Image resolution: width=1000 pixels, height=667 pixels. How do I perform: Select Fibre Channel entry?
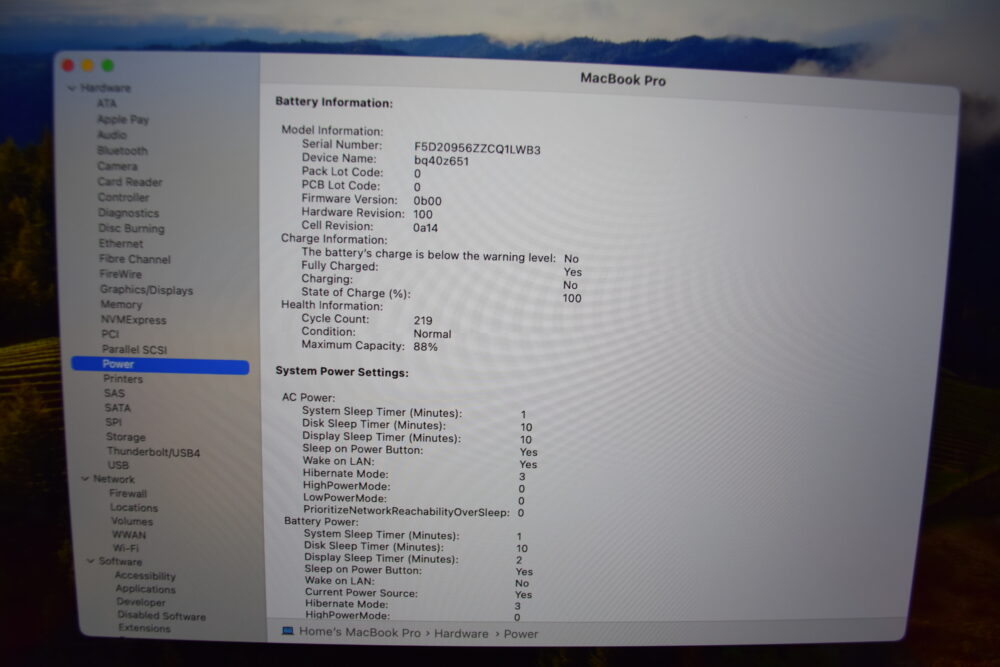(x=135, y=259)
